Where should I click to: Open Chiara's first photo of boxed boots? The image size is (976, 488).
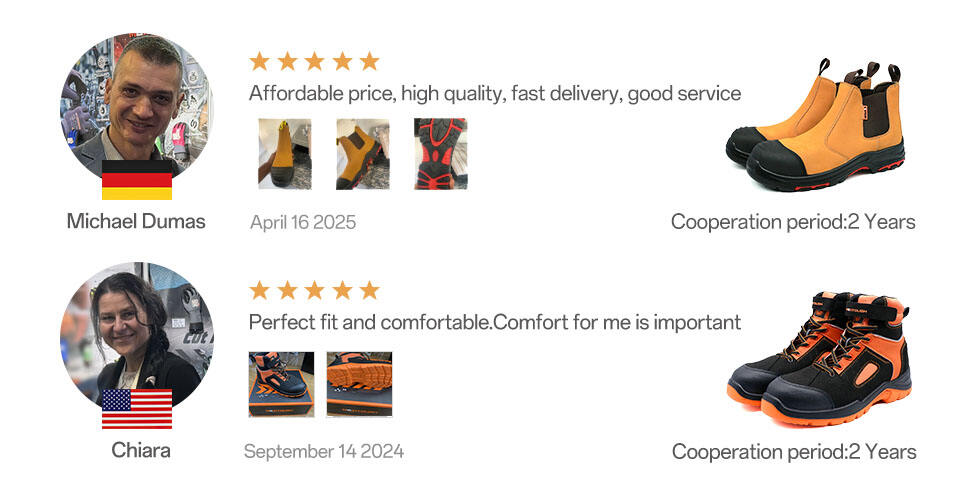click(x=281, y=384)
